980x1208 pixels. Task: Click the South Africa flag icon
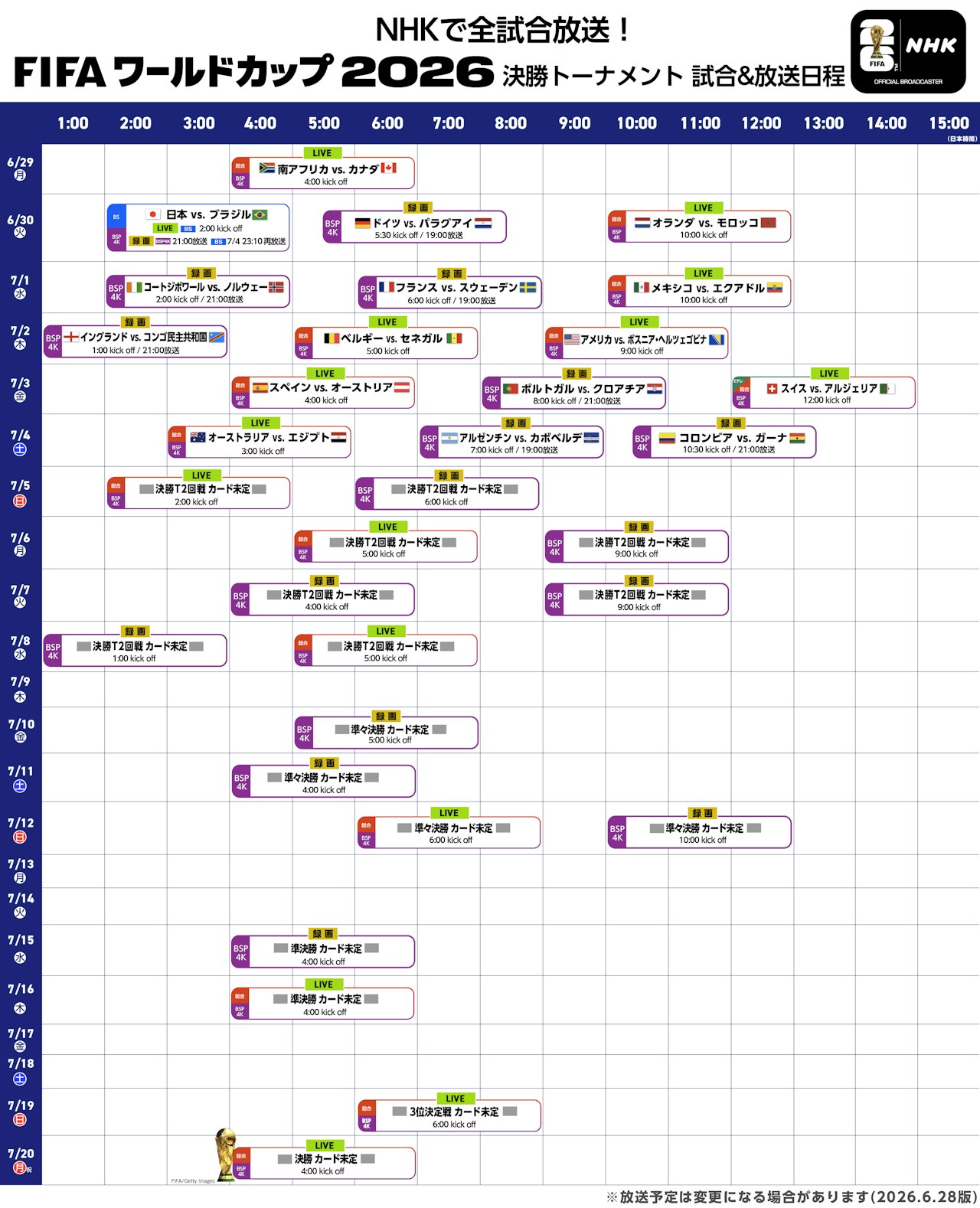coord(267,168)
